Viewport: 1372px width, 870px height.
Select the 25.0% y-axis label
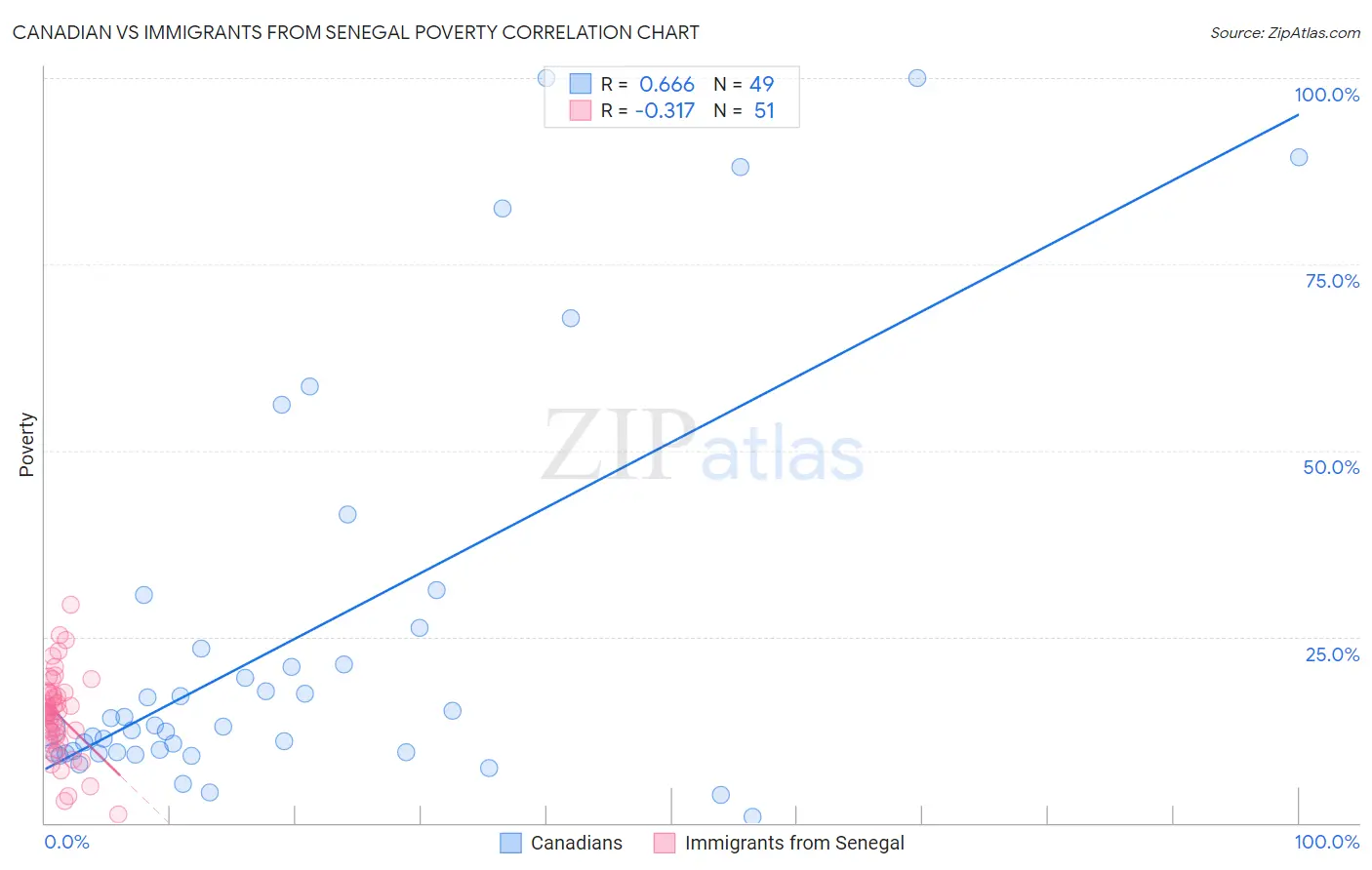[x=1332, y=654]
